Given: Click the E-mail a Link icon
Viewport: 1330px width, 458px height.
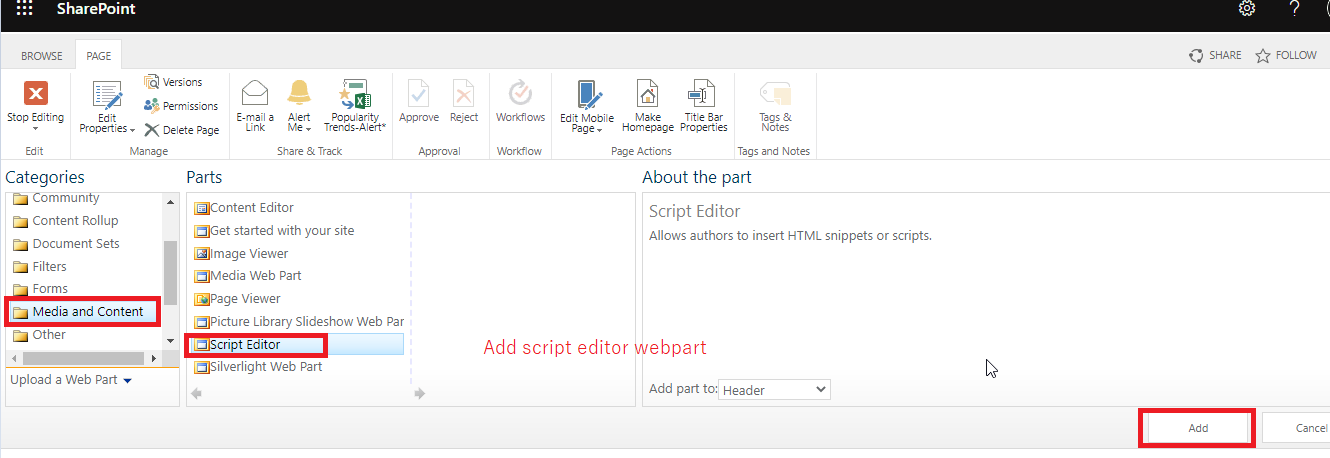Looking at the screenshot, I should tap(255, 94).
